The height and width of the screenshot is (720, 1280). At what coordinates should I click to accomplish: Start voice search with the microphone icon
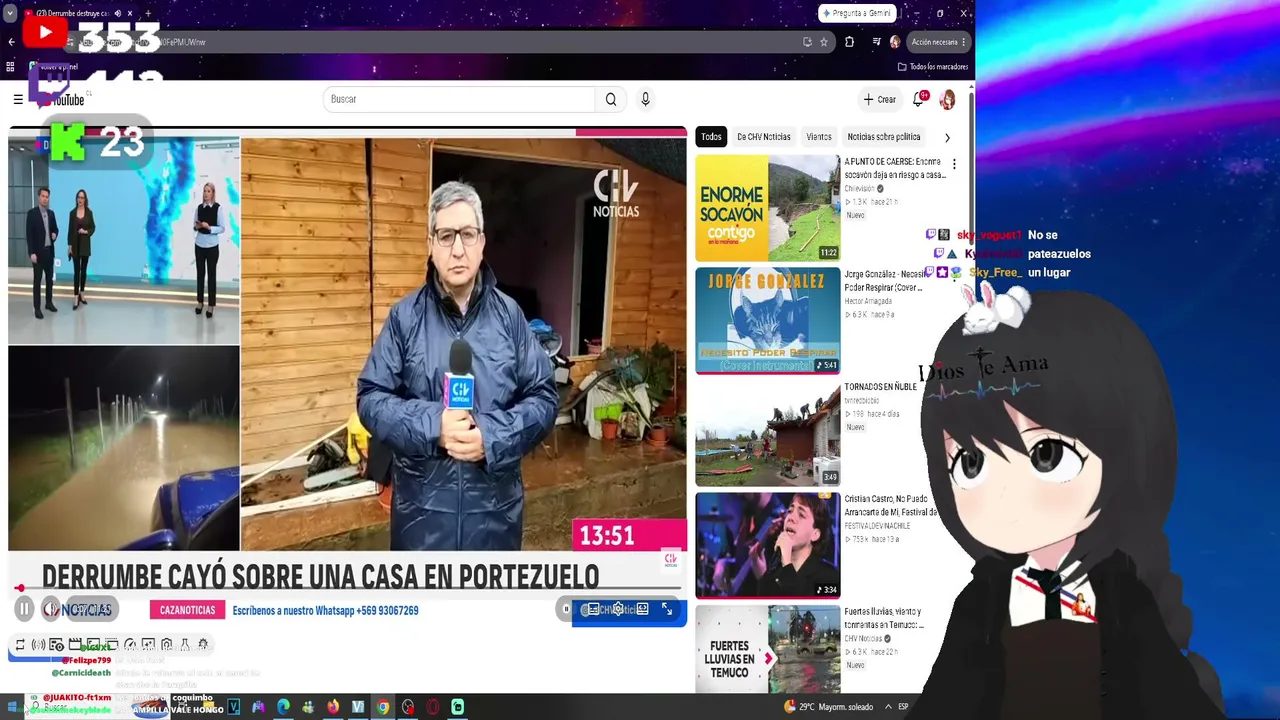click(x=645, y=99)
